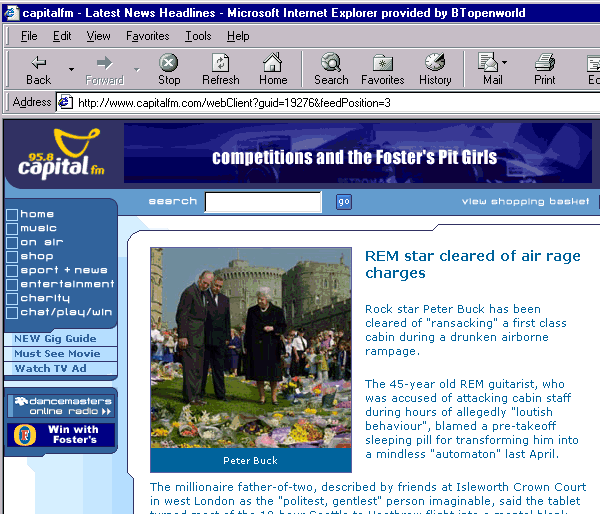Stop page loading with Stop icon

coord(168,62)
